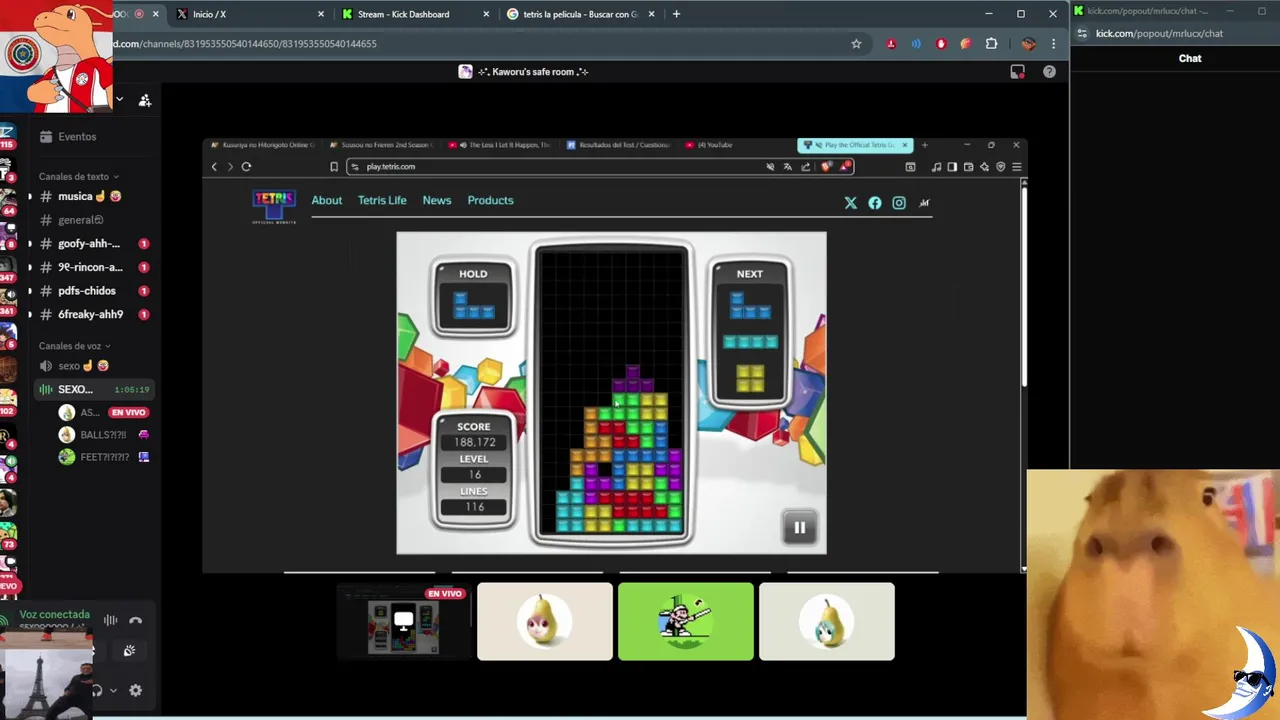Open browser extensions puzzle icon
The image size is (1280, 720).
pyautogui.click(x=992, y=44)
